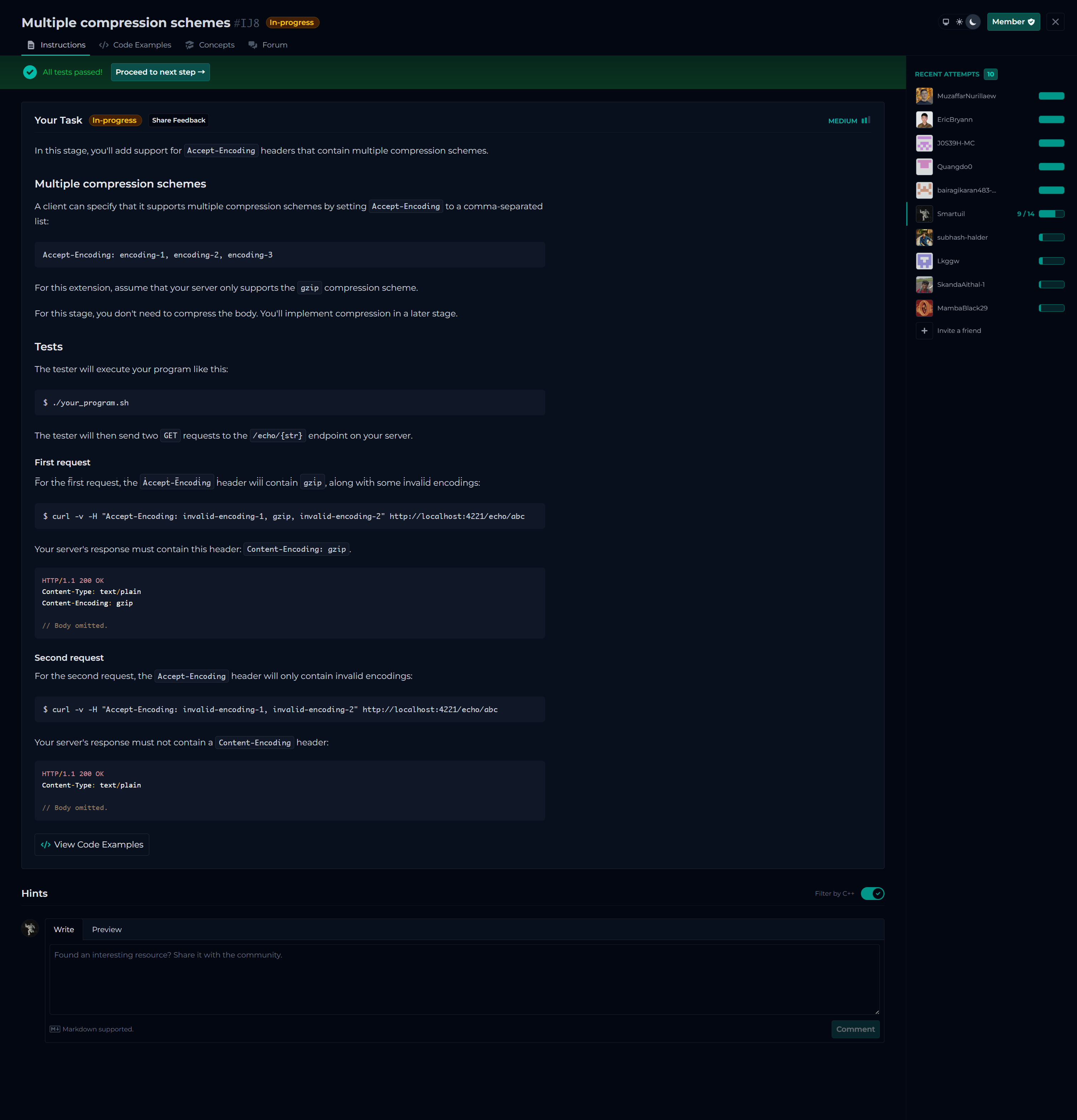Viewport: 1077px width, 1120px height.
Task: Click the MEDIUM difficulty bars icon
Action: tap(866, 121)
